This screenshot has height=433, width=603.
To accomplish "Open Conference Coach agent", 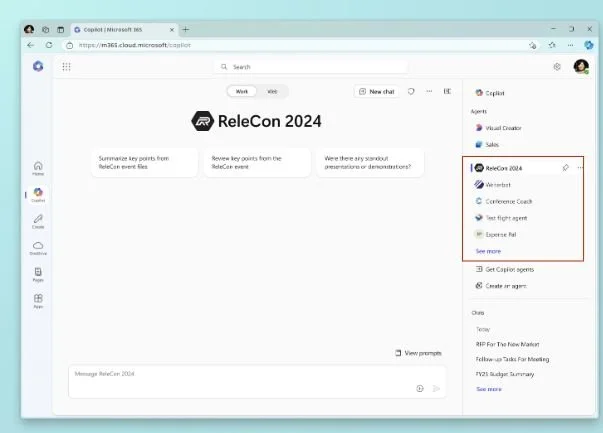I will 504,202.
